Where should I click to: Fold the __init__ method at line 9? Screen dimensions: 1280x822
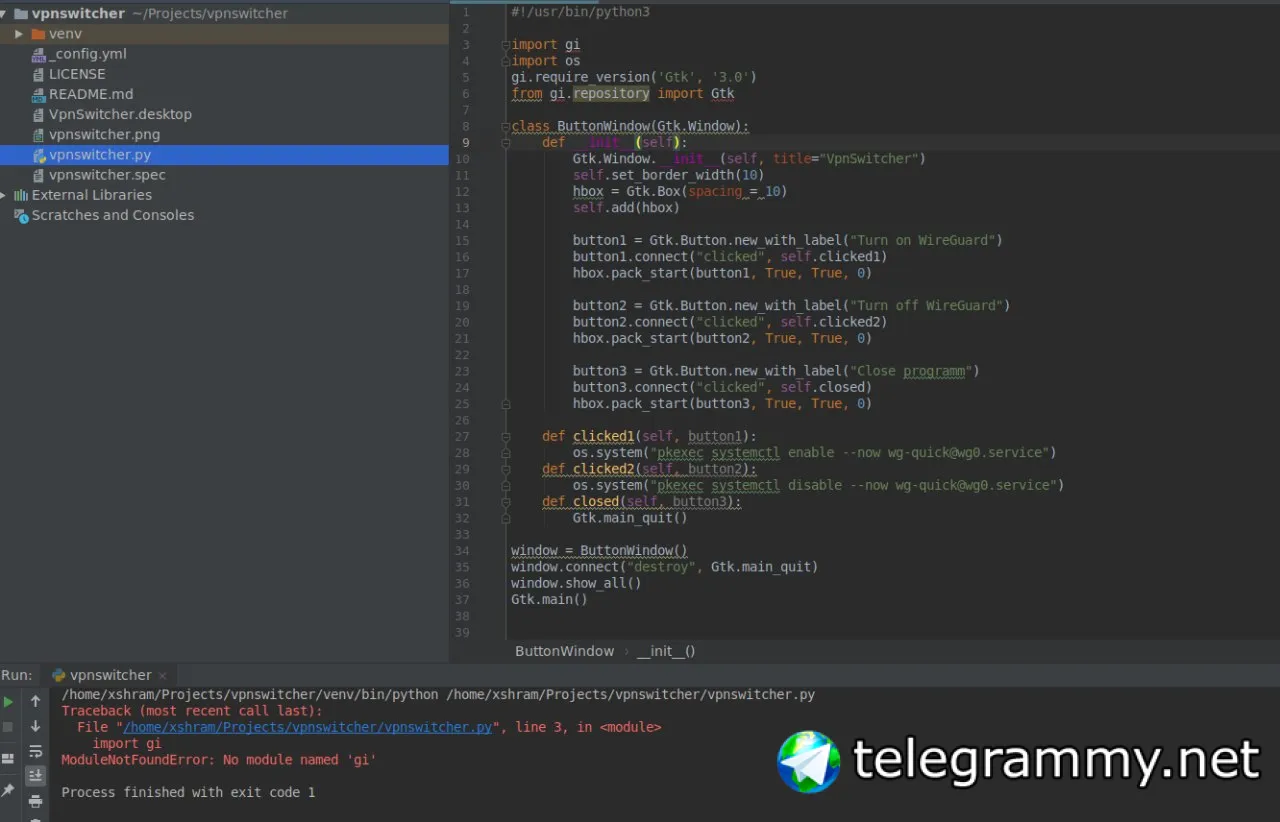505,143
